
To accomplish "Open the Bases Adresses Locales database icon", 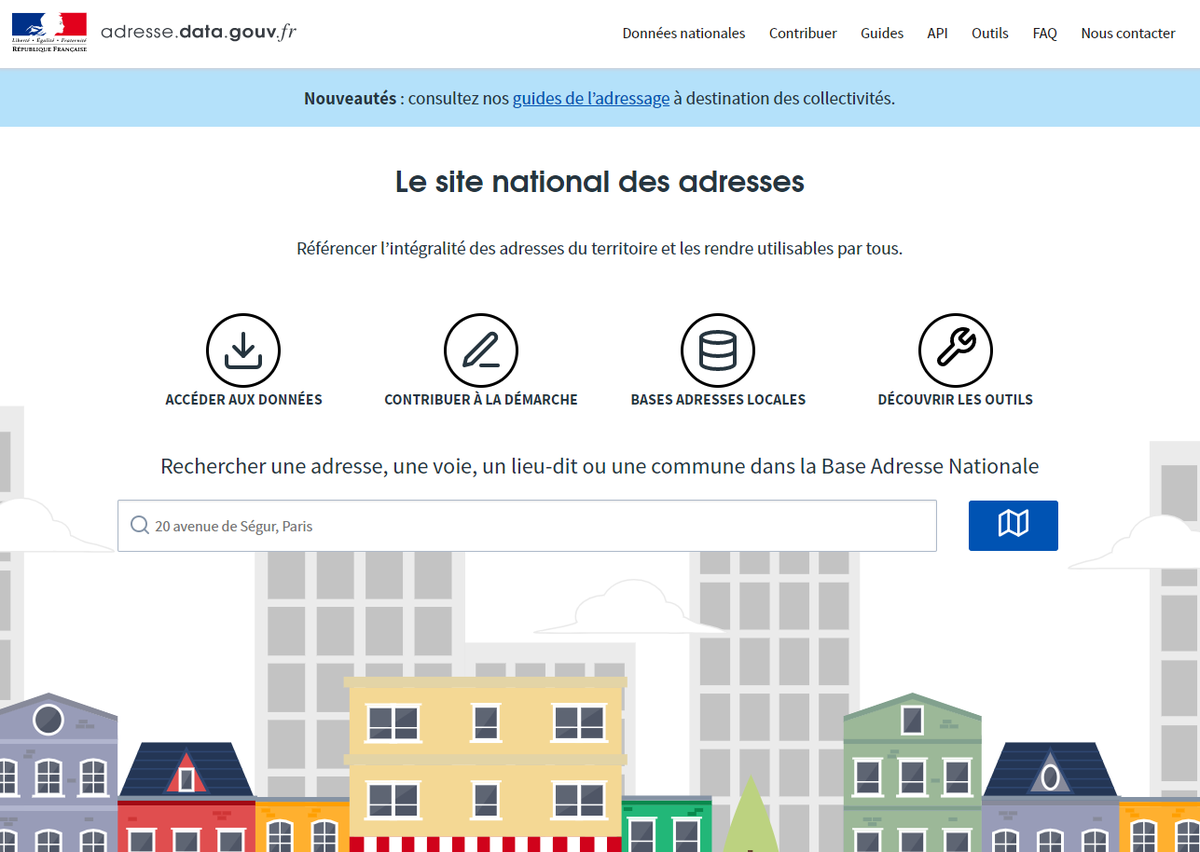I will (718, 350).
